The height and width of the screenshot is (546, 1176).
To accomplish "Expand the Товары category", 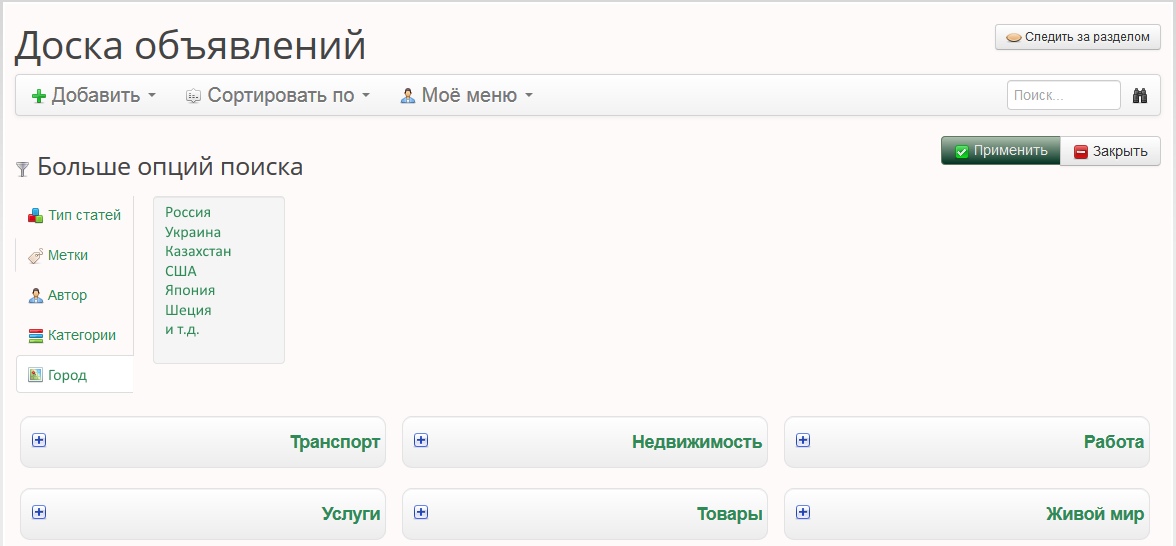I will [421, 512].
